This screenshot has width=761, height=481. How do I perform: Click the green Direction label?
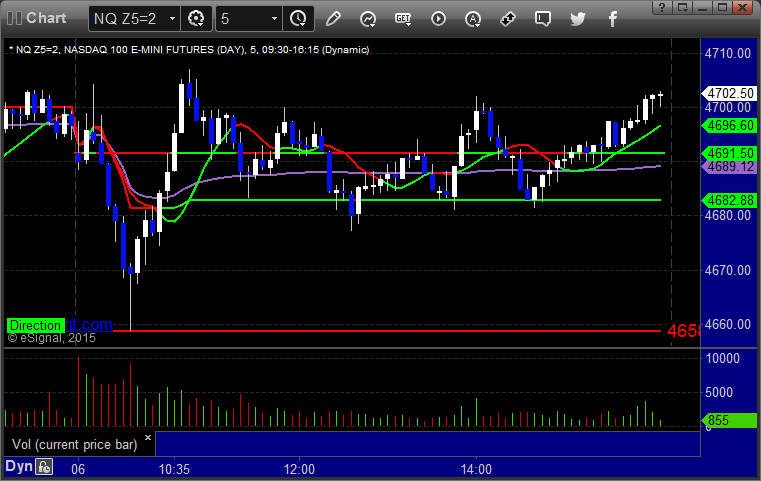(36, 325)
